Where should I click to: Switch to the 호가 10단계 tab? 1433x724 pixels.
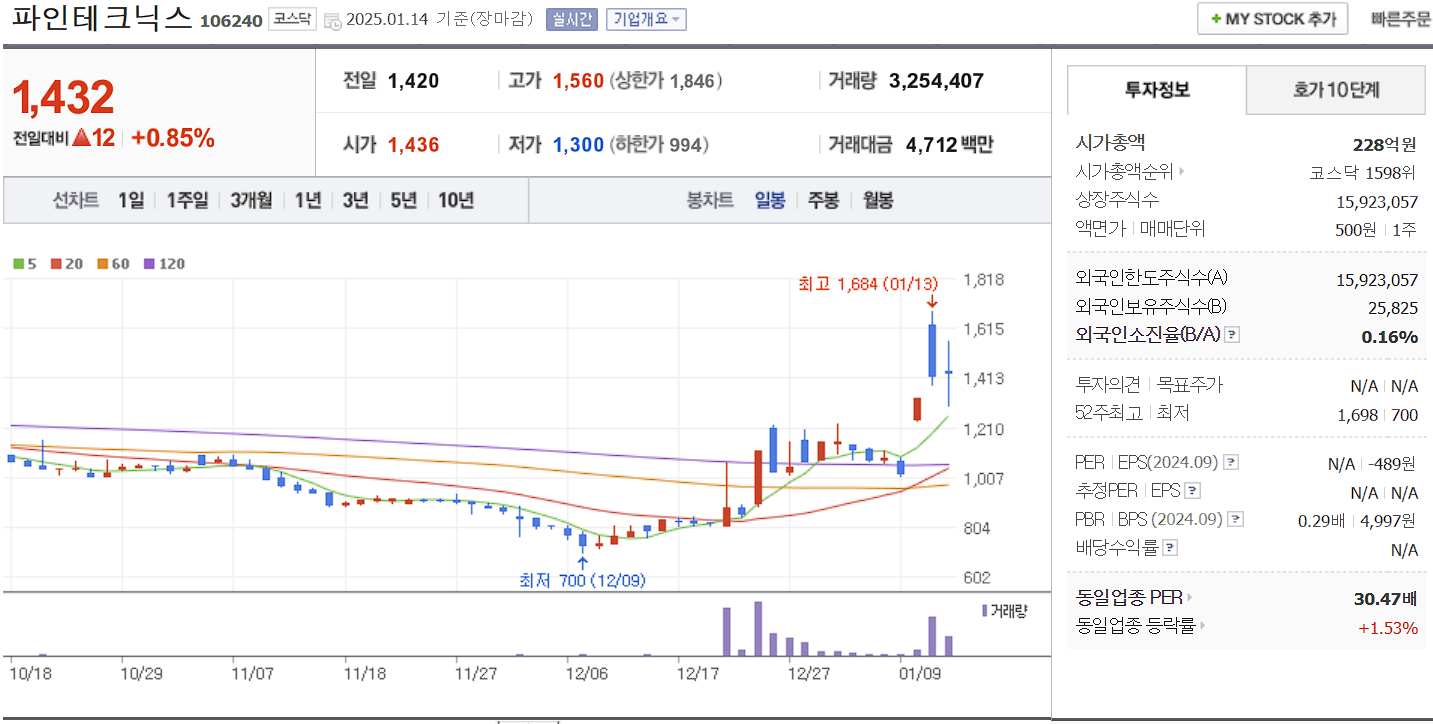(1335, 90)
